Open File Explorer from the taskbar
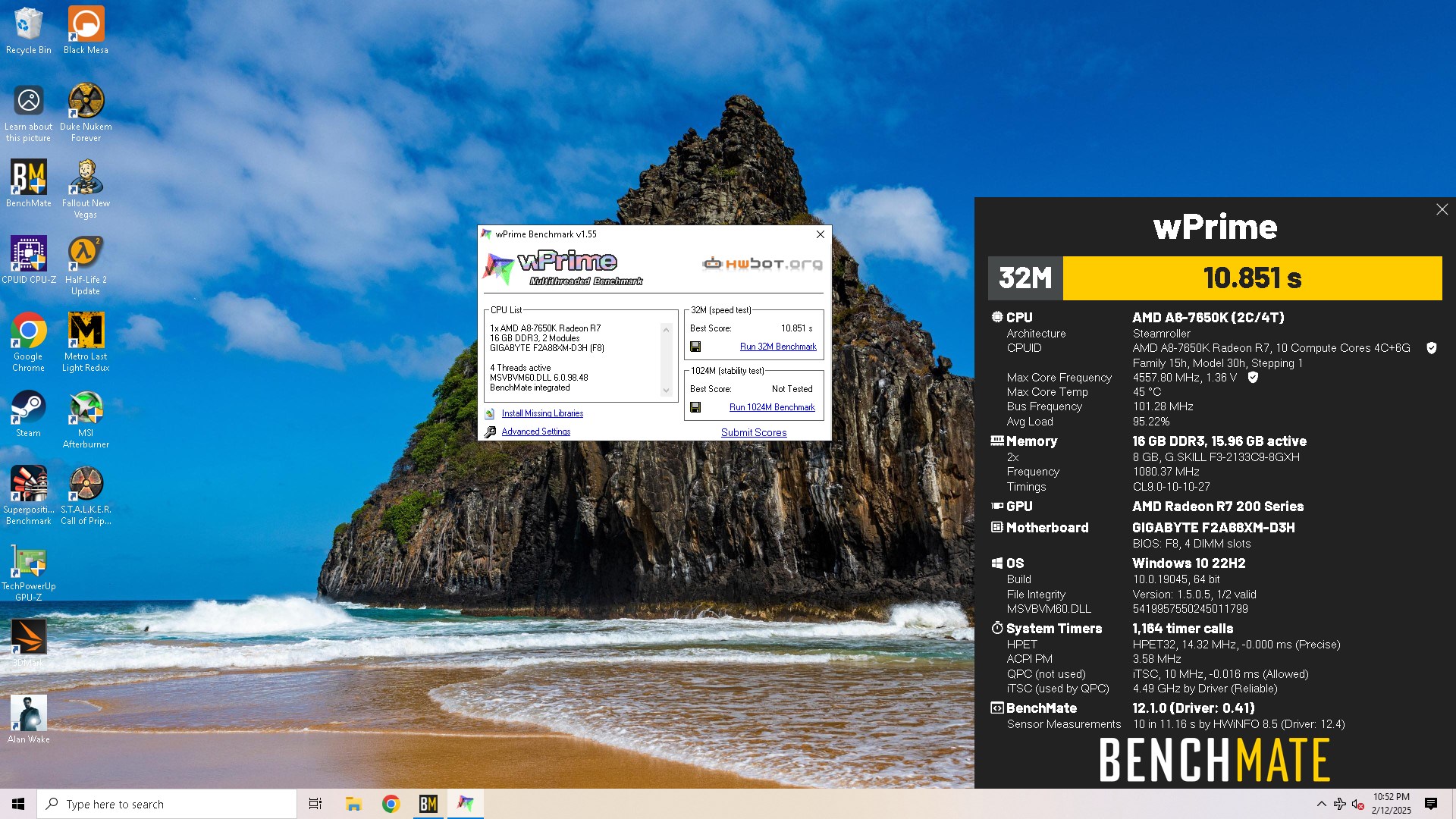This screenshot has width=1456, height=819. coord(353,804)
